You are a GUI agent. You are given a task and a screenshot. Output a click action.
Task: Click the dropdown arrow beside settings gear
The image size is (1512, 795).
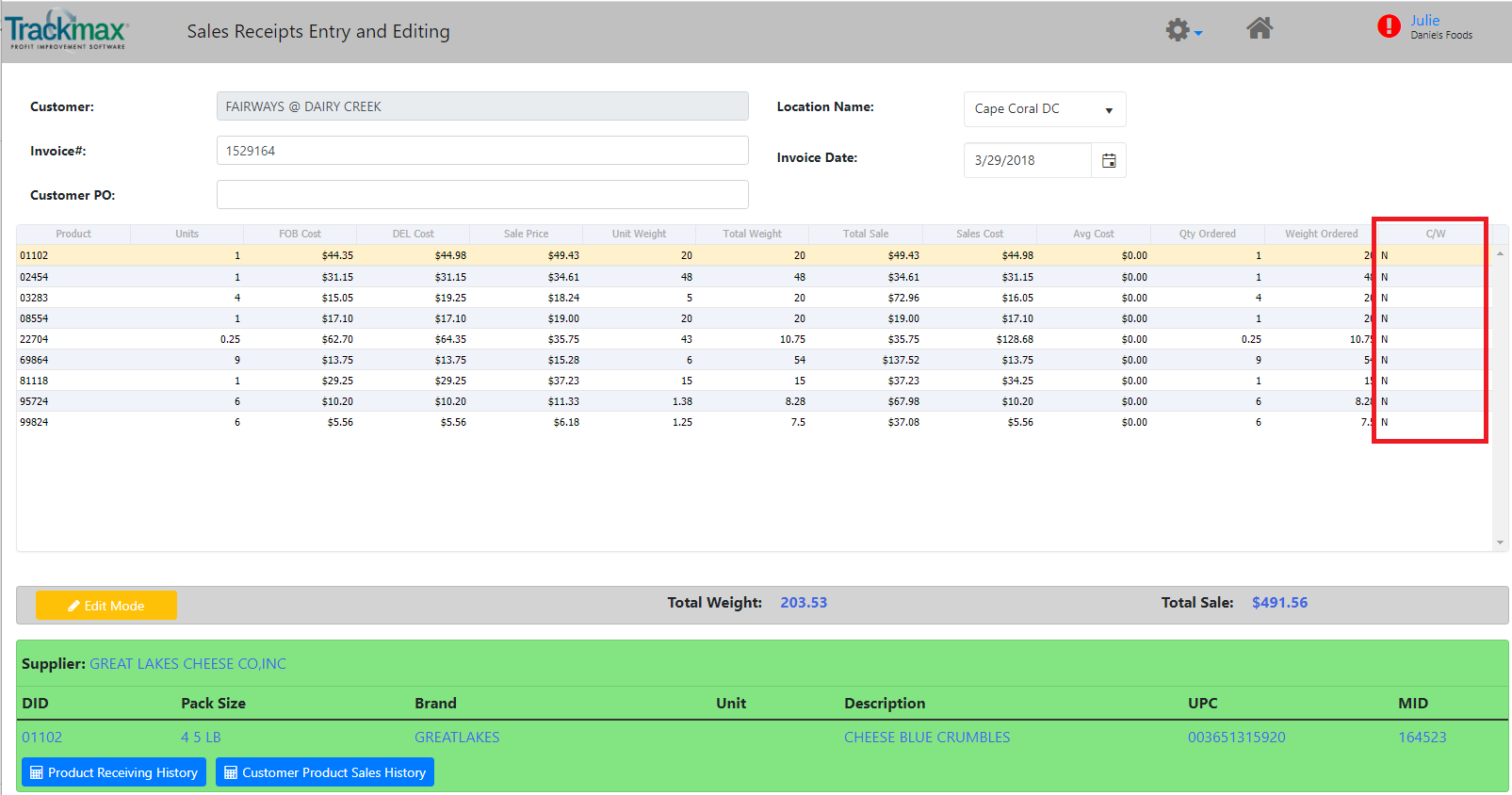tap(1198, 34)
